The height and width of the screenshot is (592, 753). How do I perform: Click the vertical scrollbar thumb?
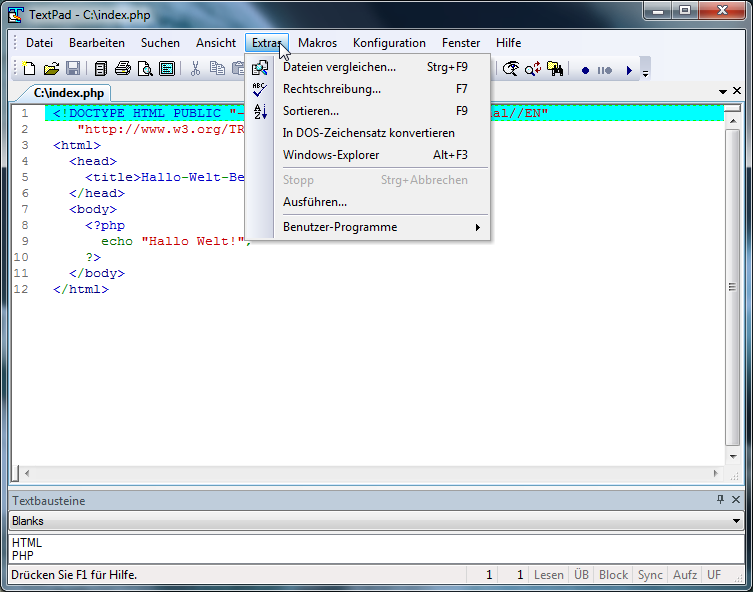733,287
